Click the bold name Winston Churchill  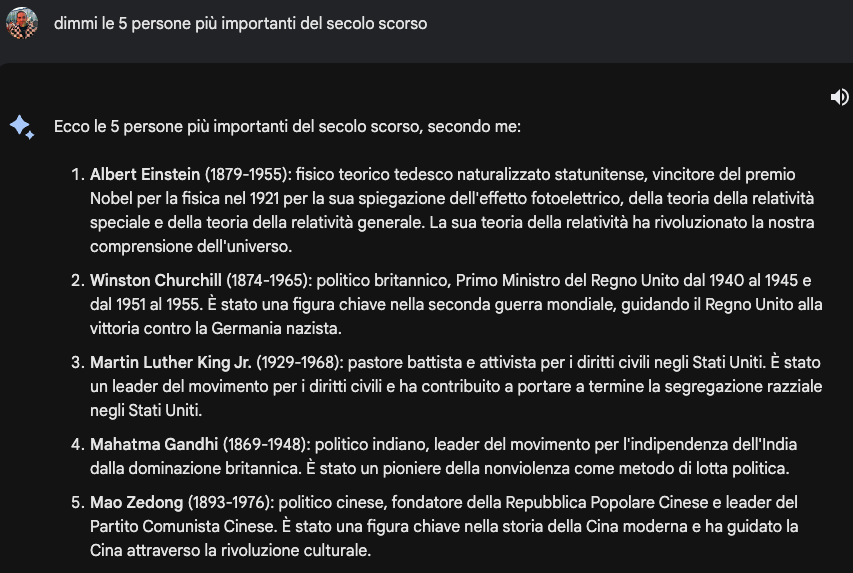(156, 280)
